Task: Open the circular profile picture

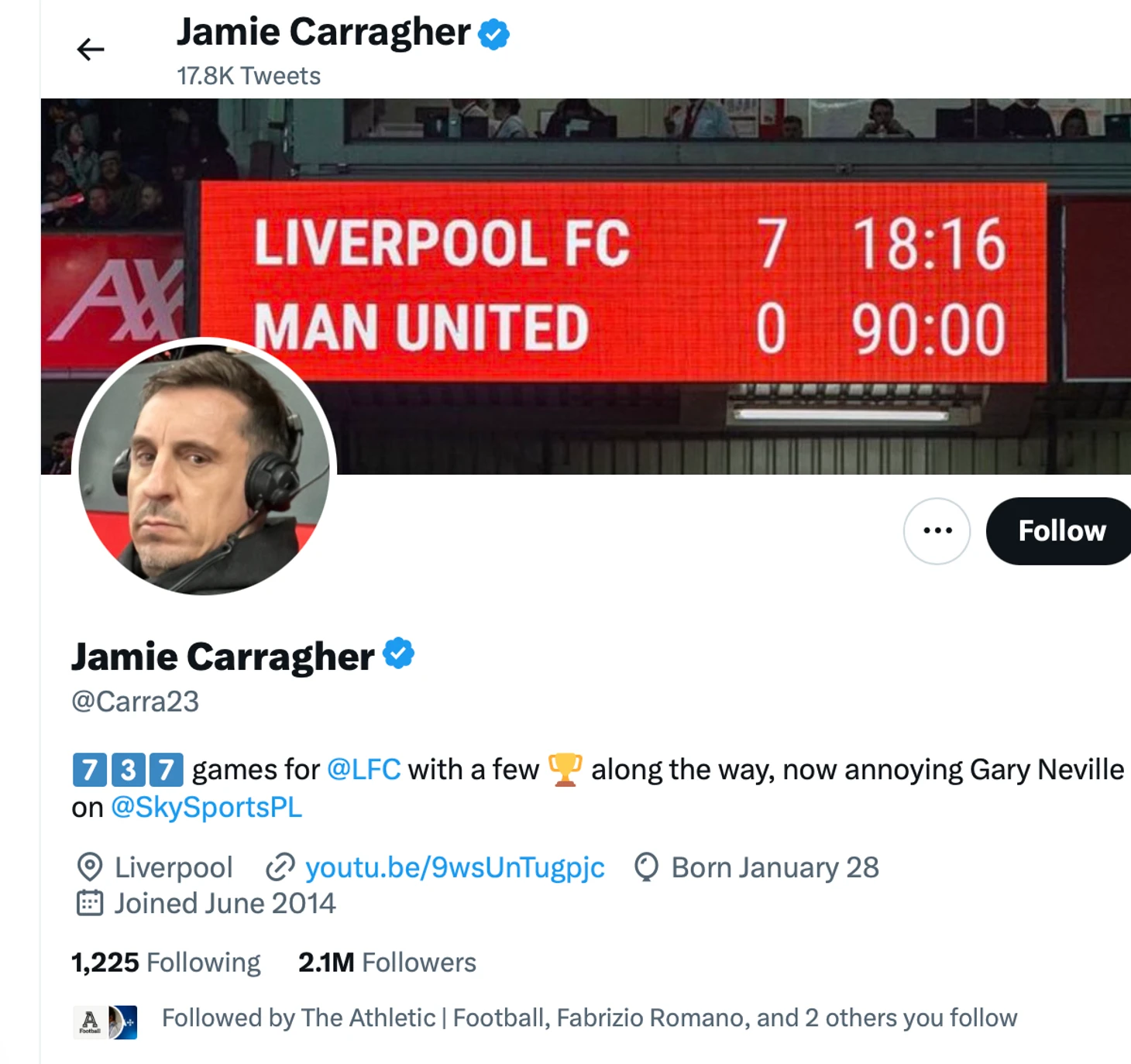Action: [205, 467]
